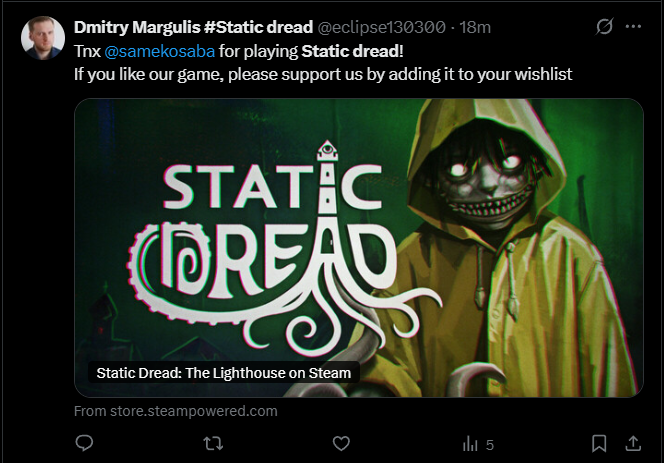The image size is (664, 463).
Task: Open Dmitry Margulis's profile picture
Action: pos(43,38)
